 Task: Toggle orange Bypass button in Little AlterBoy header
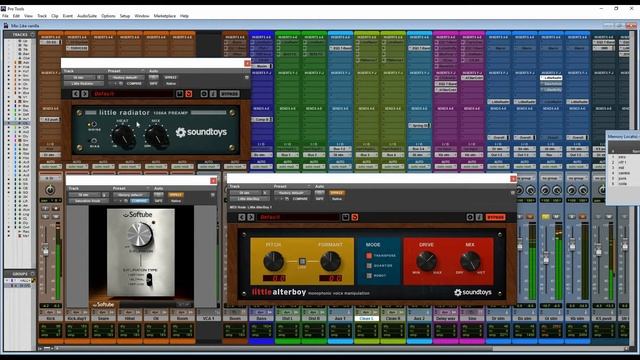pos(337,193)
